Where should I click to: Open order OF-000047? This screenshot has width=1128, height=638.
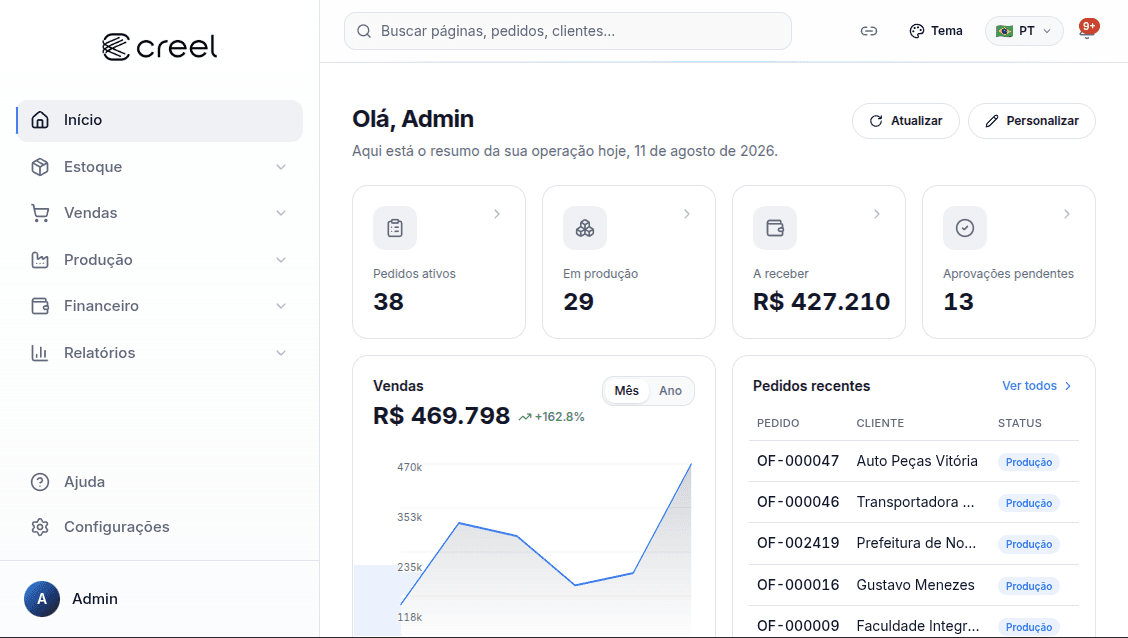pyautogui.click(x=798, y=461)
